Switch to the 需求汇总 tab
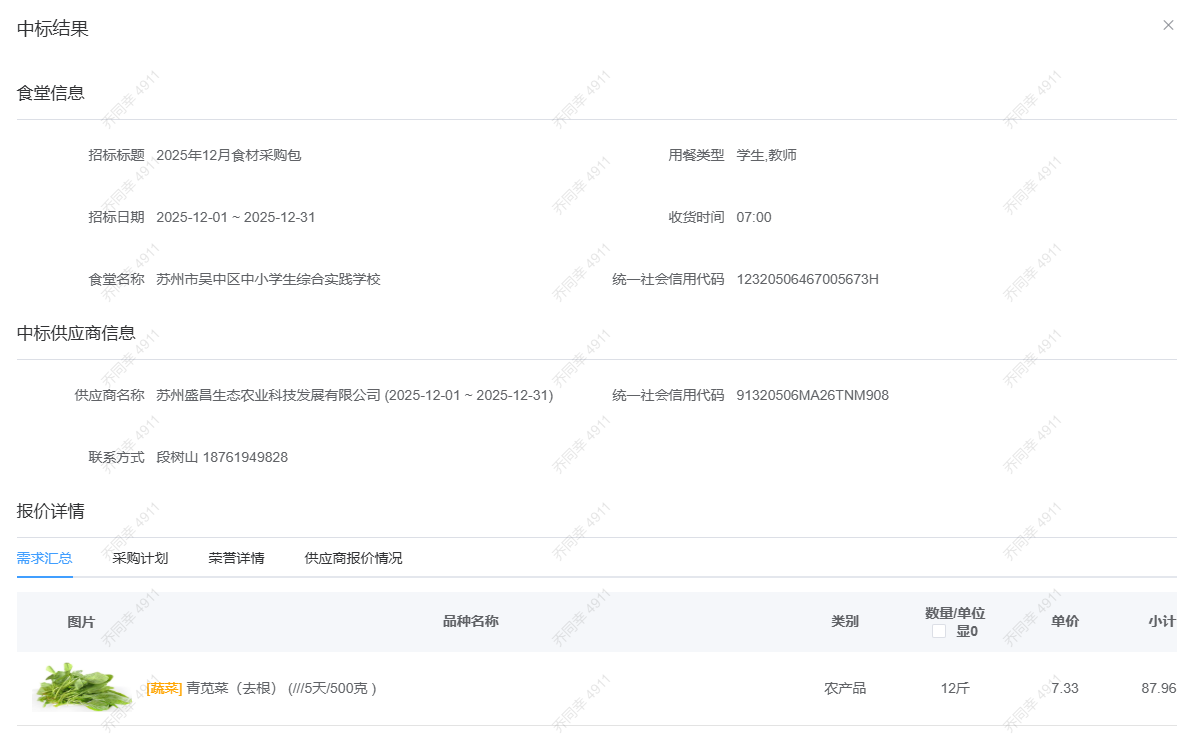The height and width of the screenshot is (736, 1185). [x=44, y=558]
